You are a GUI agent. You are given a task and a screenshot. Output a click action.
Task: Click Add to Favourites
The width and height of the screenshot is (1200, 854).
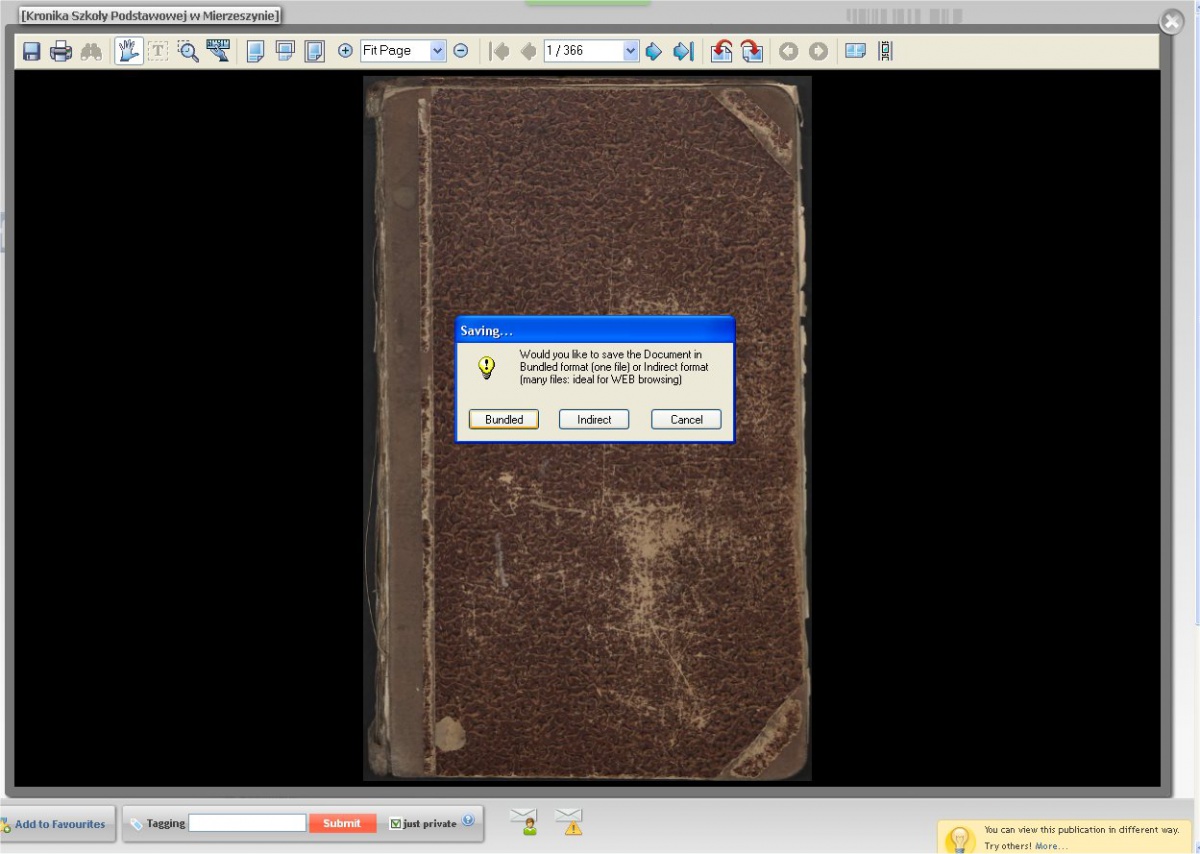[59, 824]
